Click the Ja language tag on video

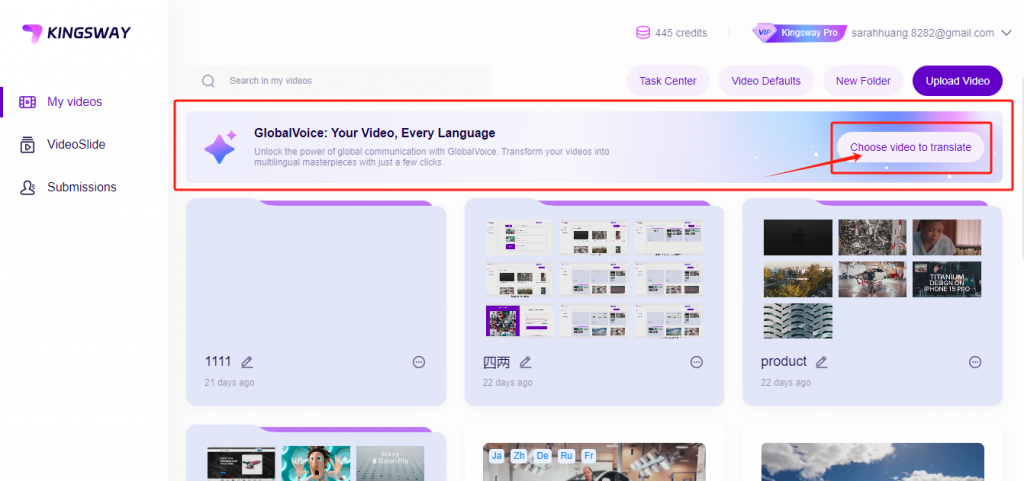pos(497,456)
